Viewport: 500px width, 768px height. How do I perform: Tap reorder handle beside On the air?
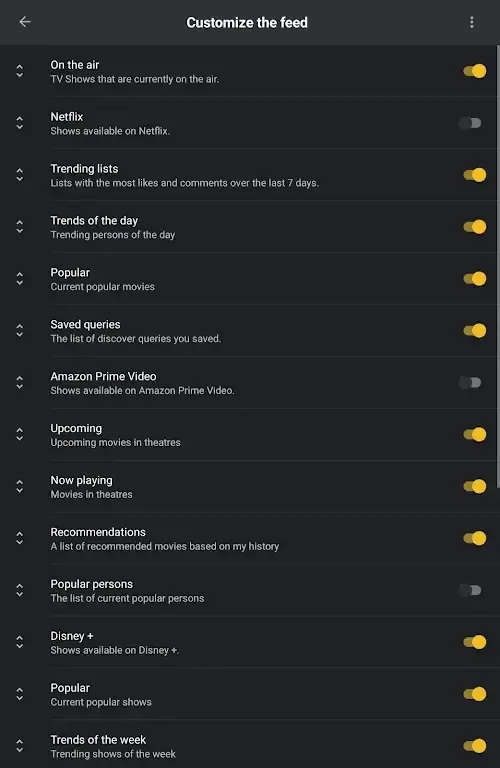click(20, 71)
